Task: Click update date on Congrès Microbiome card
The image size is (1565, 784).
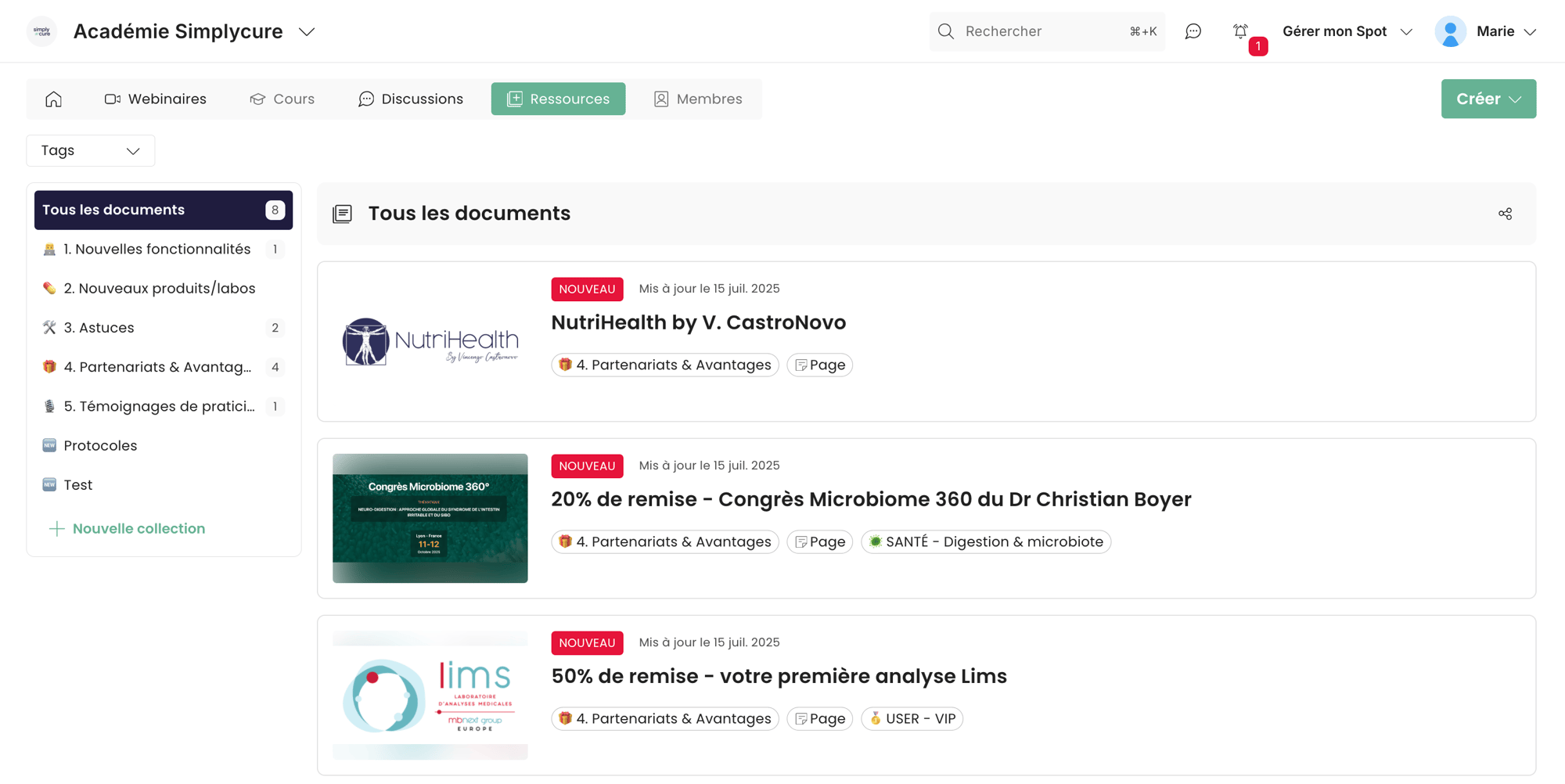Action: (x=709, y=466)
